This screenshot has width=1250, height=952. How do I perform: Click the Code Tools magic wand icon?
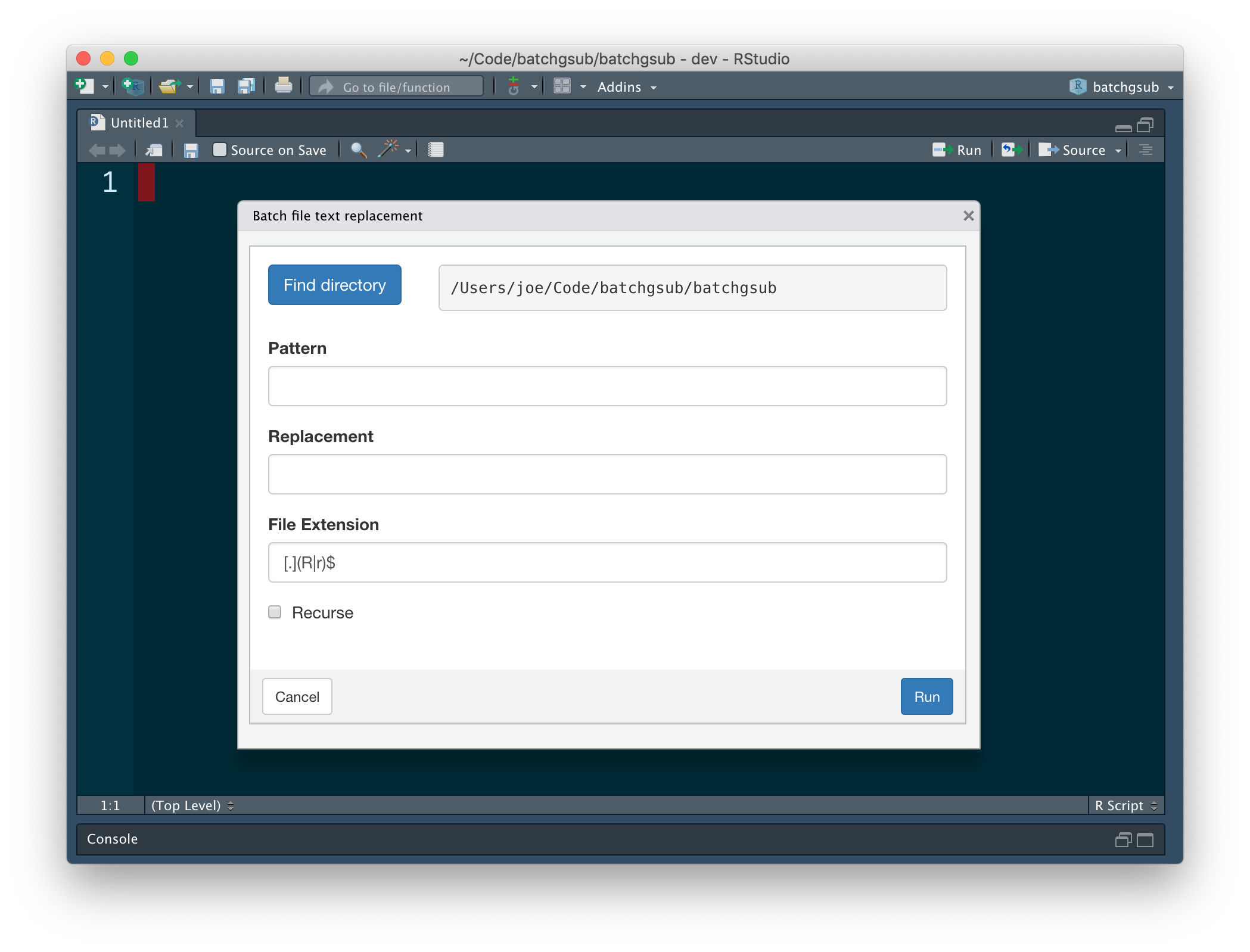388,150
